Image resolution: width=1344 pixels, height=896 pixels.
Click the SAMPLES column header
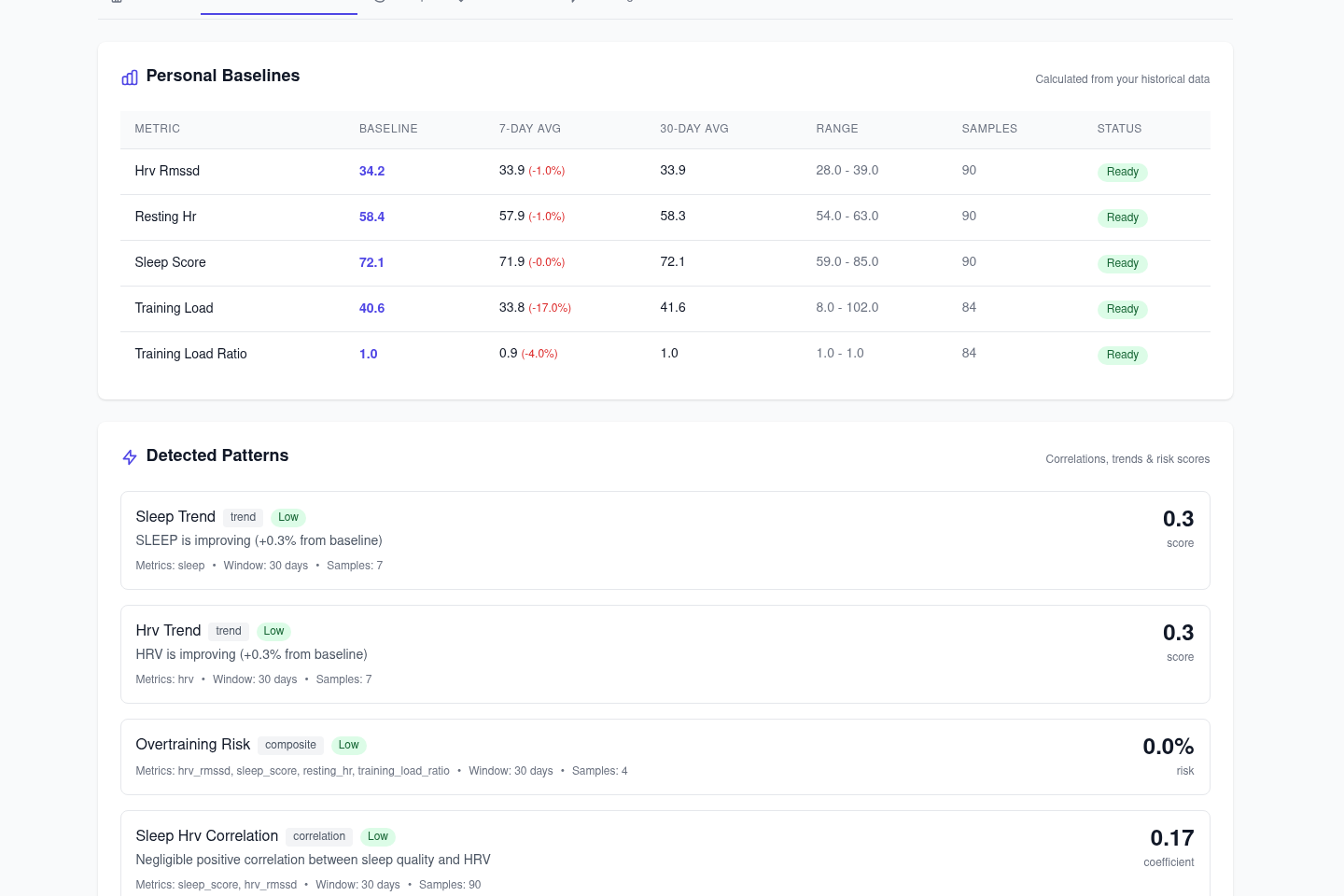[x=989, y=129]
